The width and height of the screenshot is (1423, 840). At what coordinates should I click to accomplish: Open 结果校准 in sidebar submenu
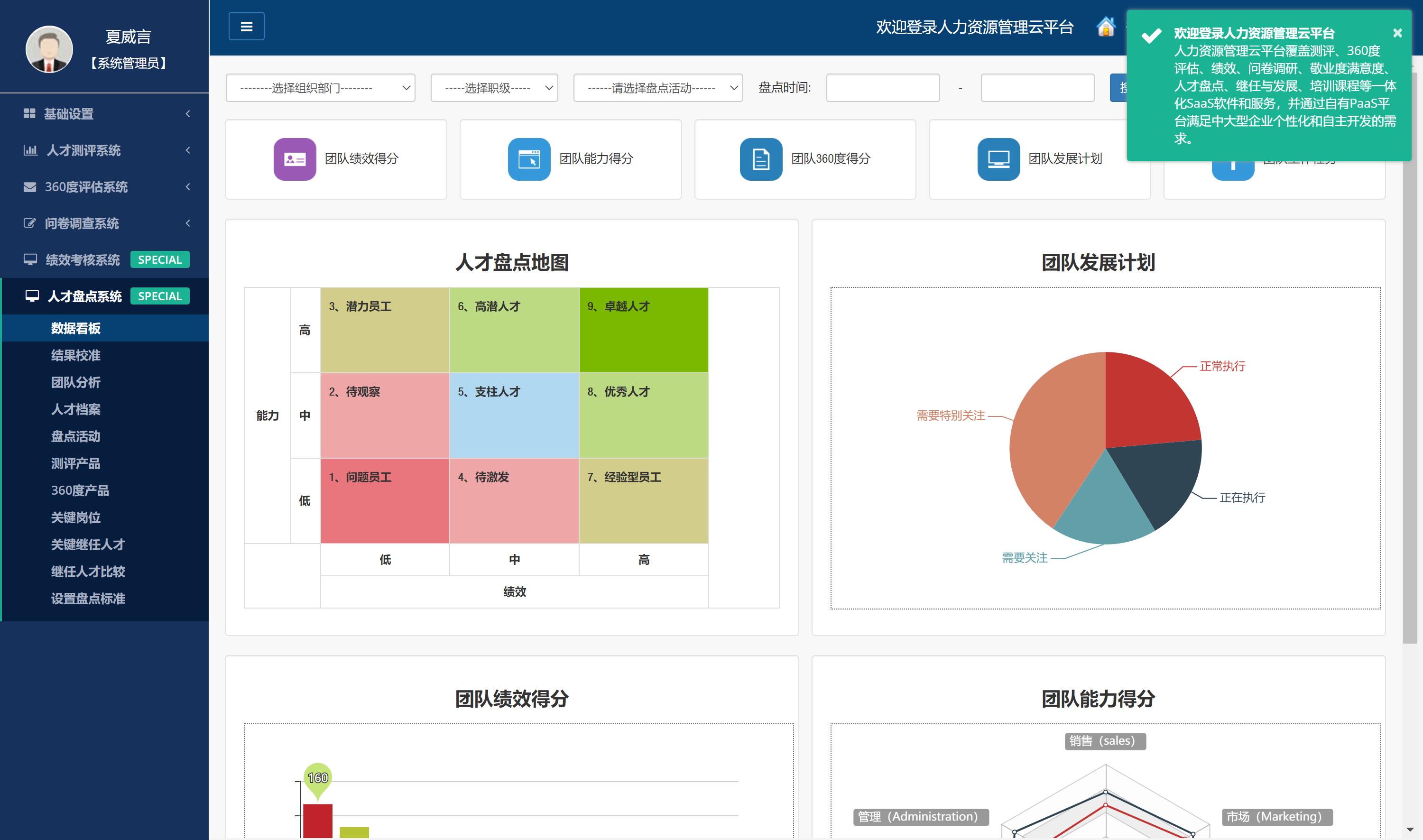click(x=76, y=355)
